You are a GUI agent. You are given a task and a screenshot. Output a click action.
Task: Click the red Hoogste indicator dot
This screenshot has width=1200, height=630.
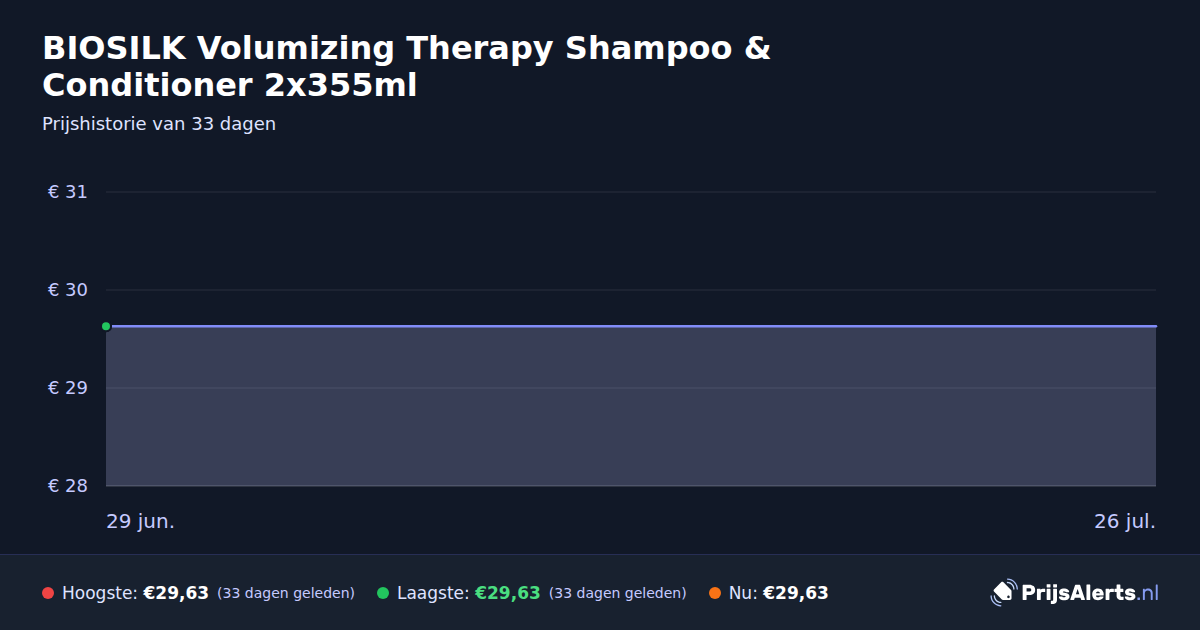pyautogui.click(x=48, y=593)
